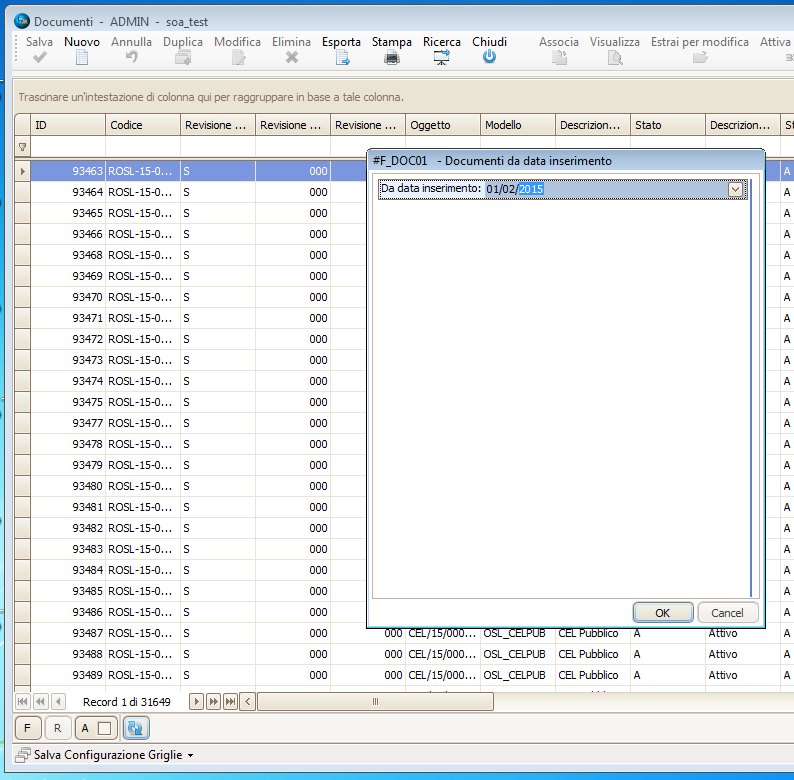The width and height of the screenshot is (794, 780).
Task: Go to next record arrow
Action: coord(196,702)
